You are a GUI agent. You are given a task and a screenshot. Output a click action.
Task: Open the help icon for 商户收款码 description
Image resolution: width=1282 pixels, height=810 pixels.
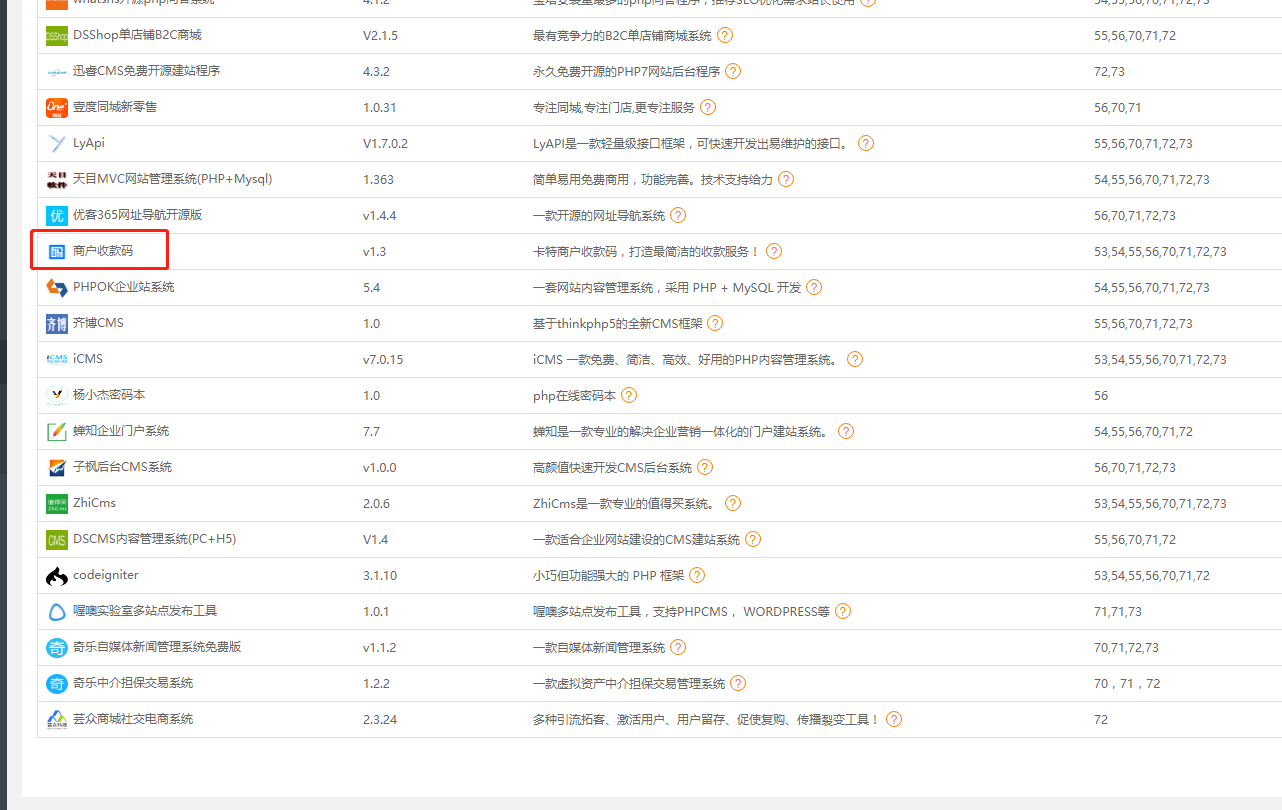pos(774,251)
